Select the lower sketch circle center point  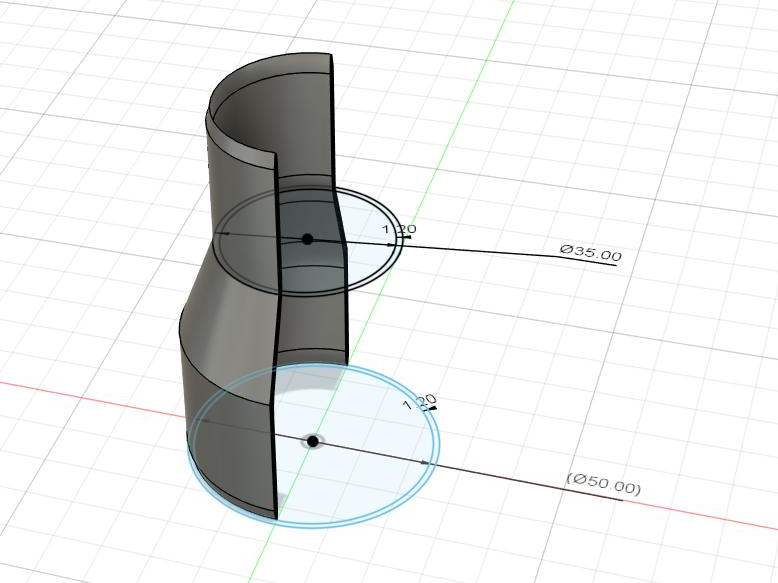point(313,441)
